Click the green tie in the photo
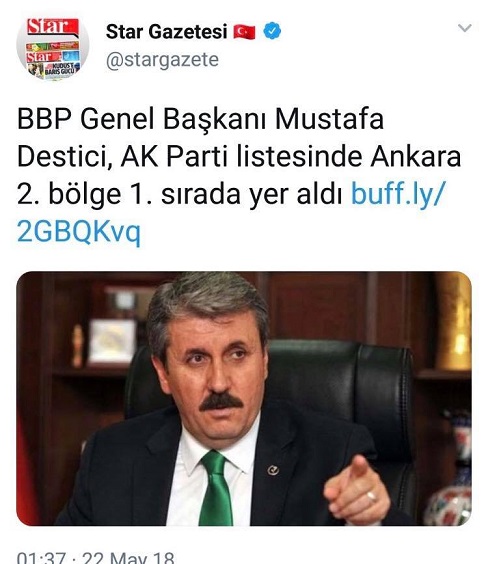 [x=216, y=489]
